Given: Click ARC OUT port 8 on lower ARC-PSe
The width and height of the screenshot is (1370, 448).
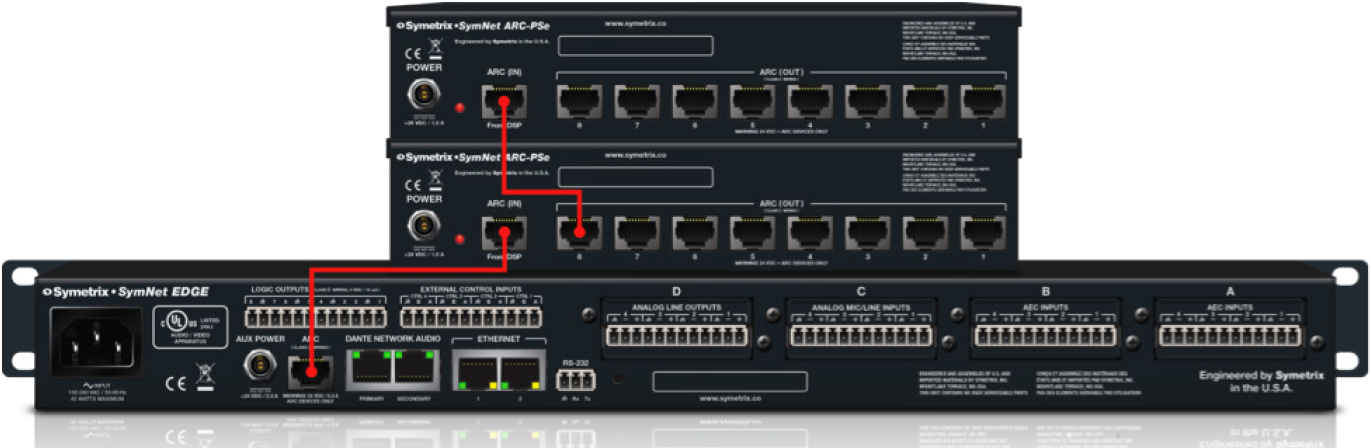Looking at the screenshot, I should pyautogui.click(x=579, y=235).
